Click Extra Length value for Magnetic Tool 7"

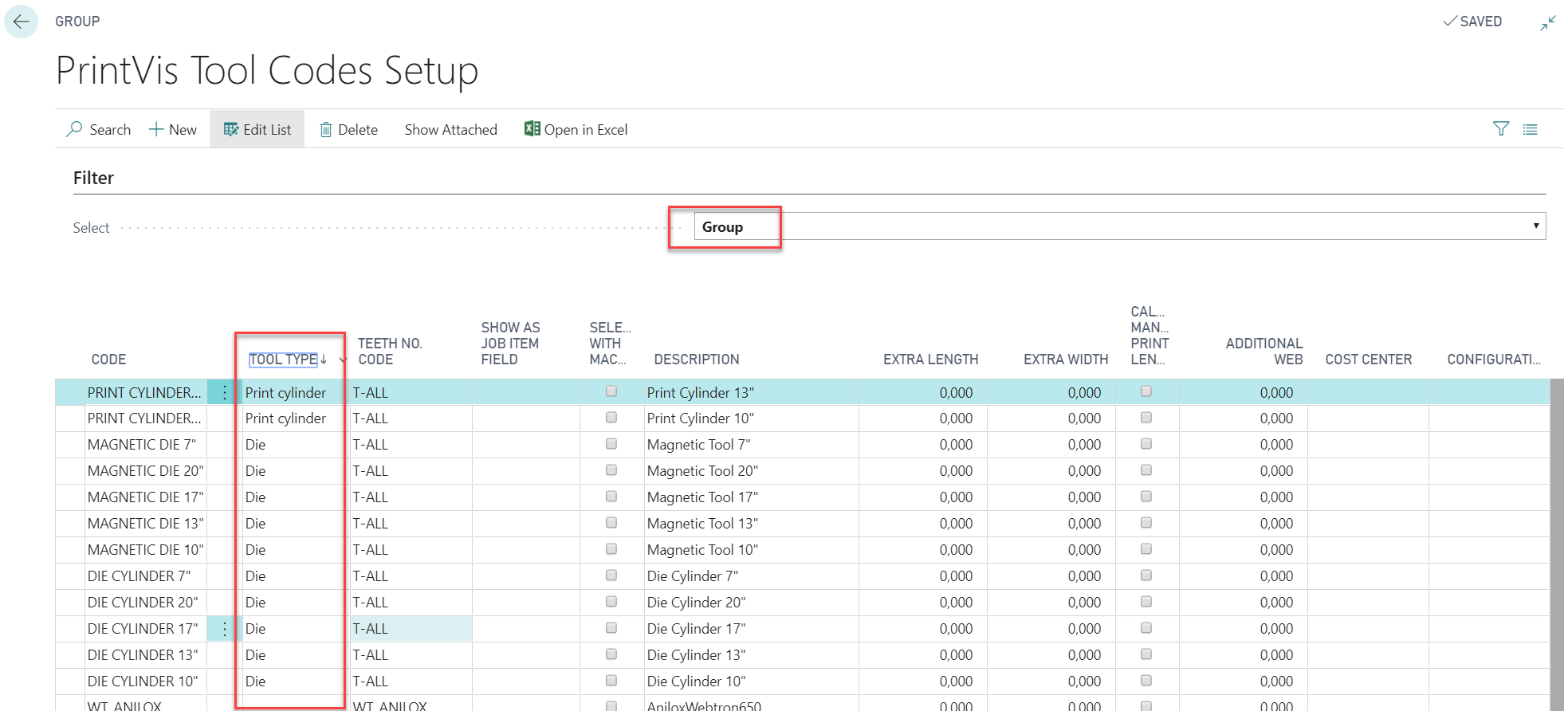point(956,445)
